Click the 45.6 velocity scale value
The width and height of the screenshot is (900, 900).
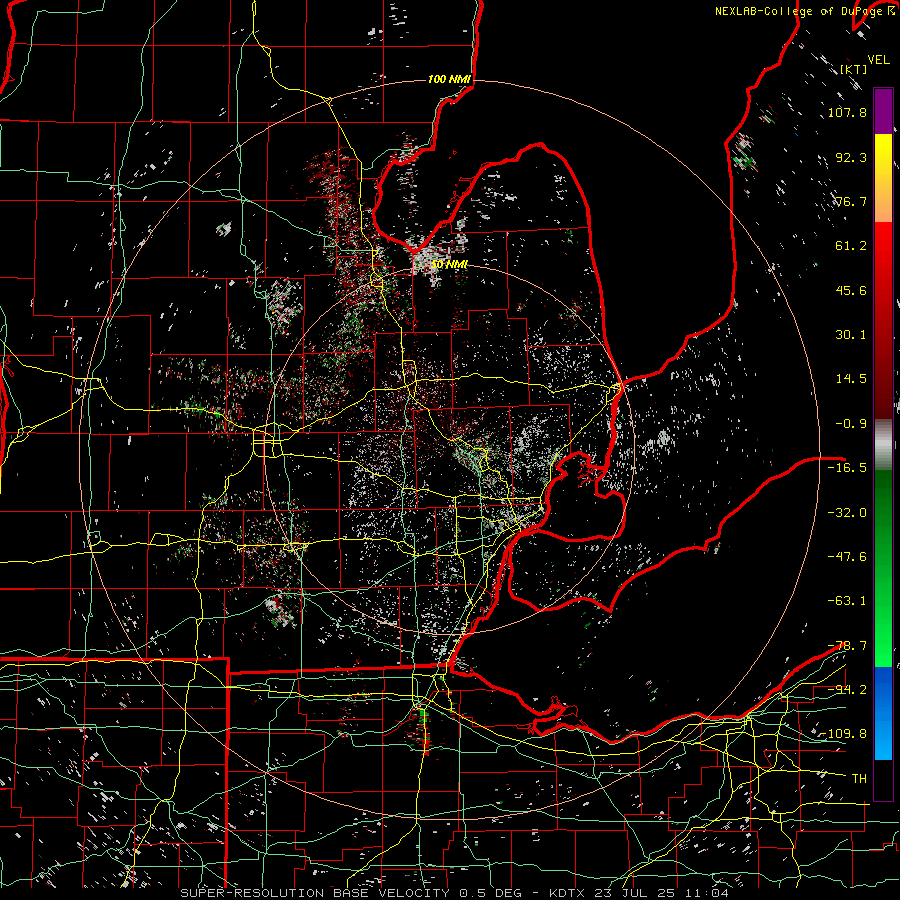pyautogui.click(x=851, y=290)
